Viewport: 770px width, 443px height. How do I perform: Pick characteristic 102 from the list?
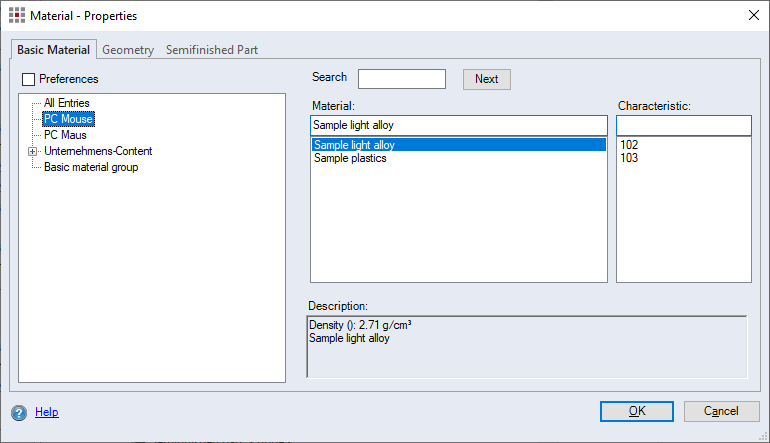pyautogui.click(x=629, y=145)
